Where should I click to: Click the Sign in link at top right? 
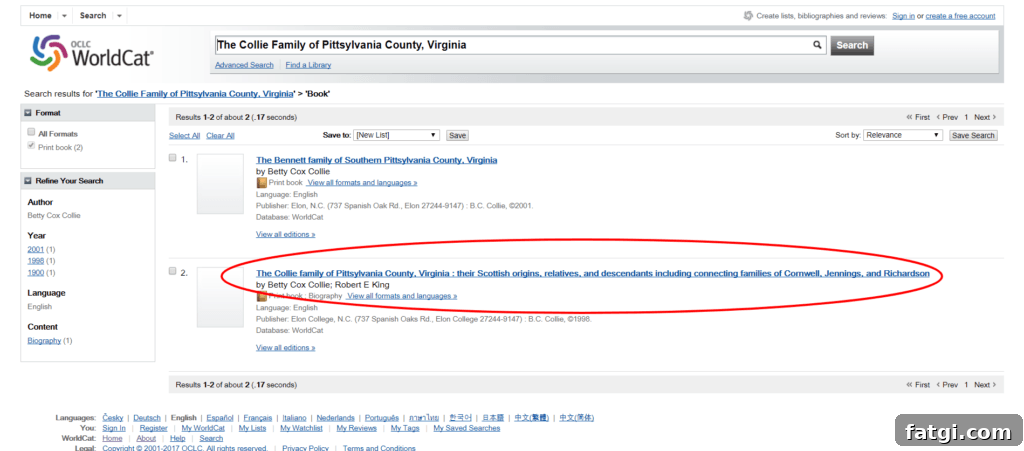(903, 16)
